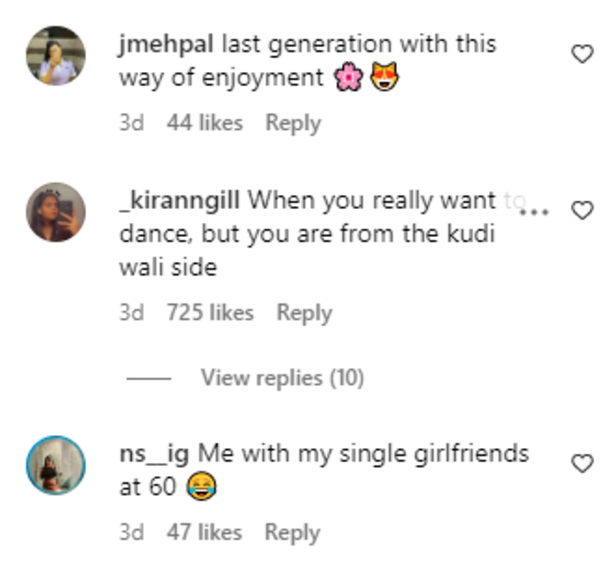
Task: Open ns__ig's profile picture
Action: pos(56,465)
